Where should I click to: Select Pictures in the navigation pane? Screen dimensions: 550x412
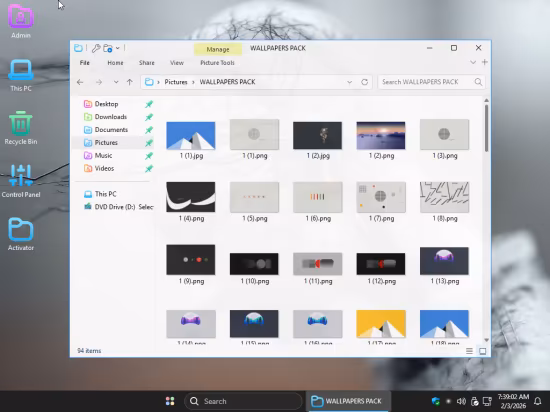point(106,143)
